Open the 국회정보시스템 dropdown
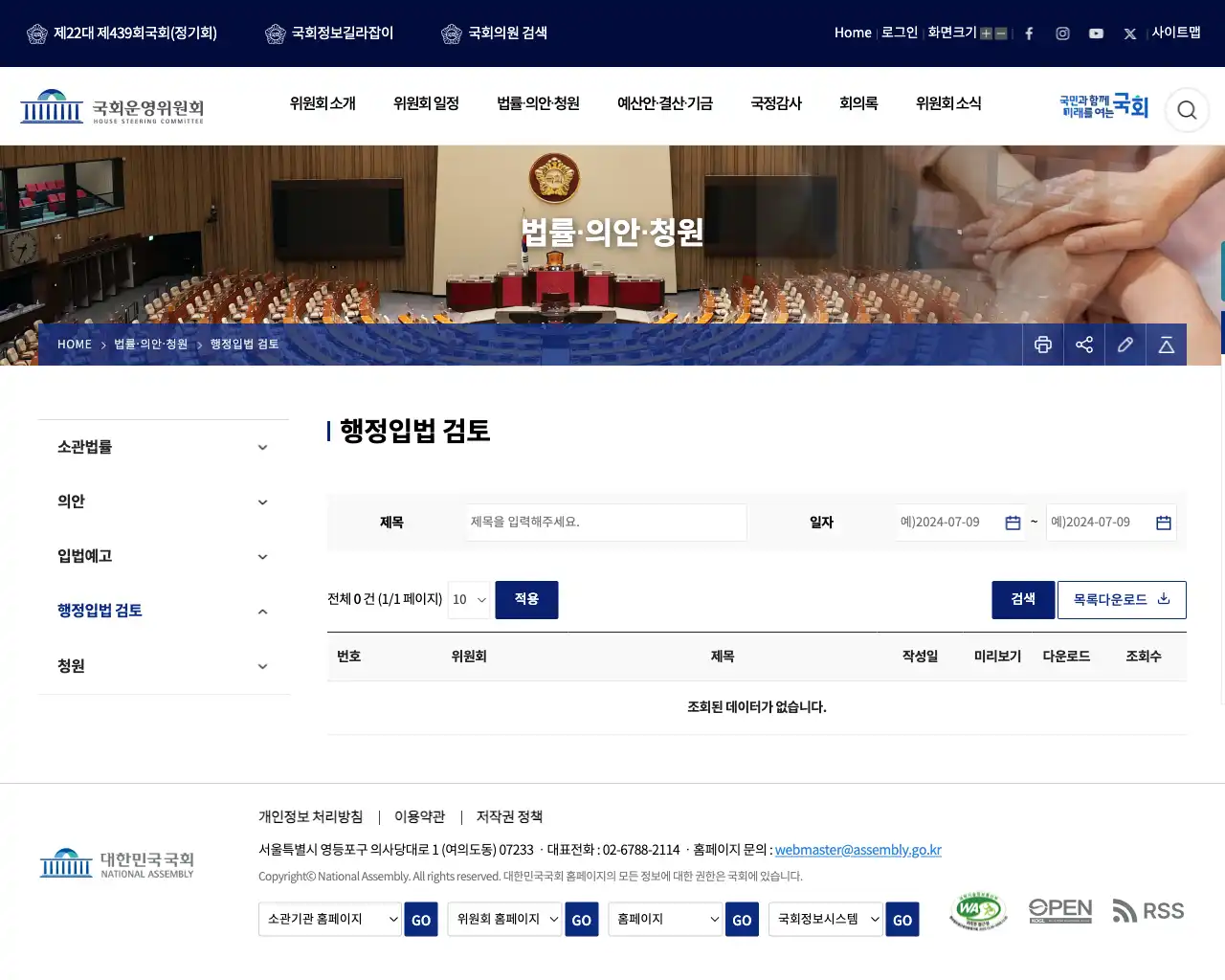 826,919
